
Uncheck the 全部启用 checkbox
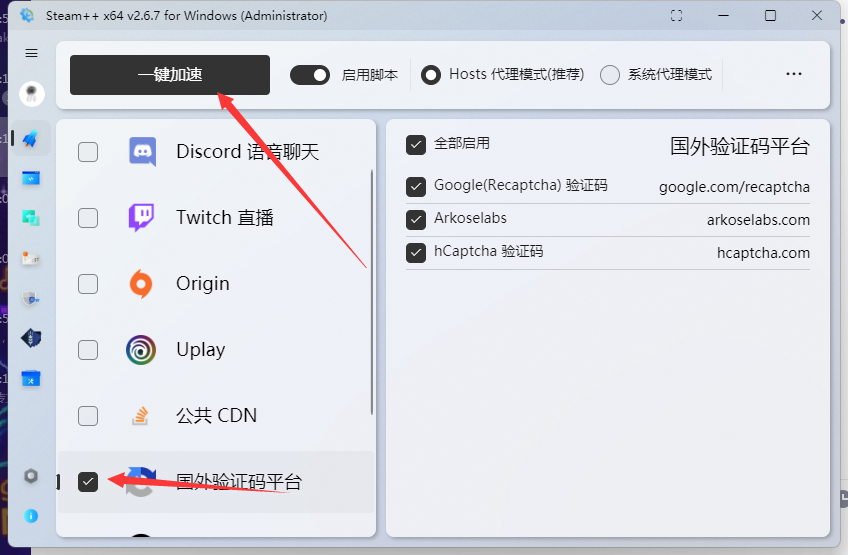[x=416, y=145]
